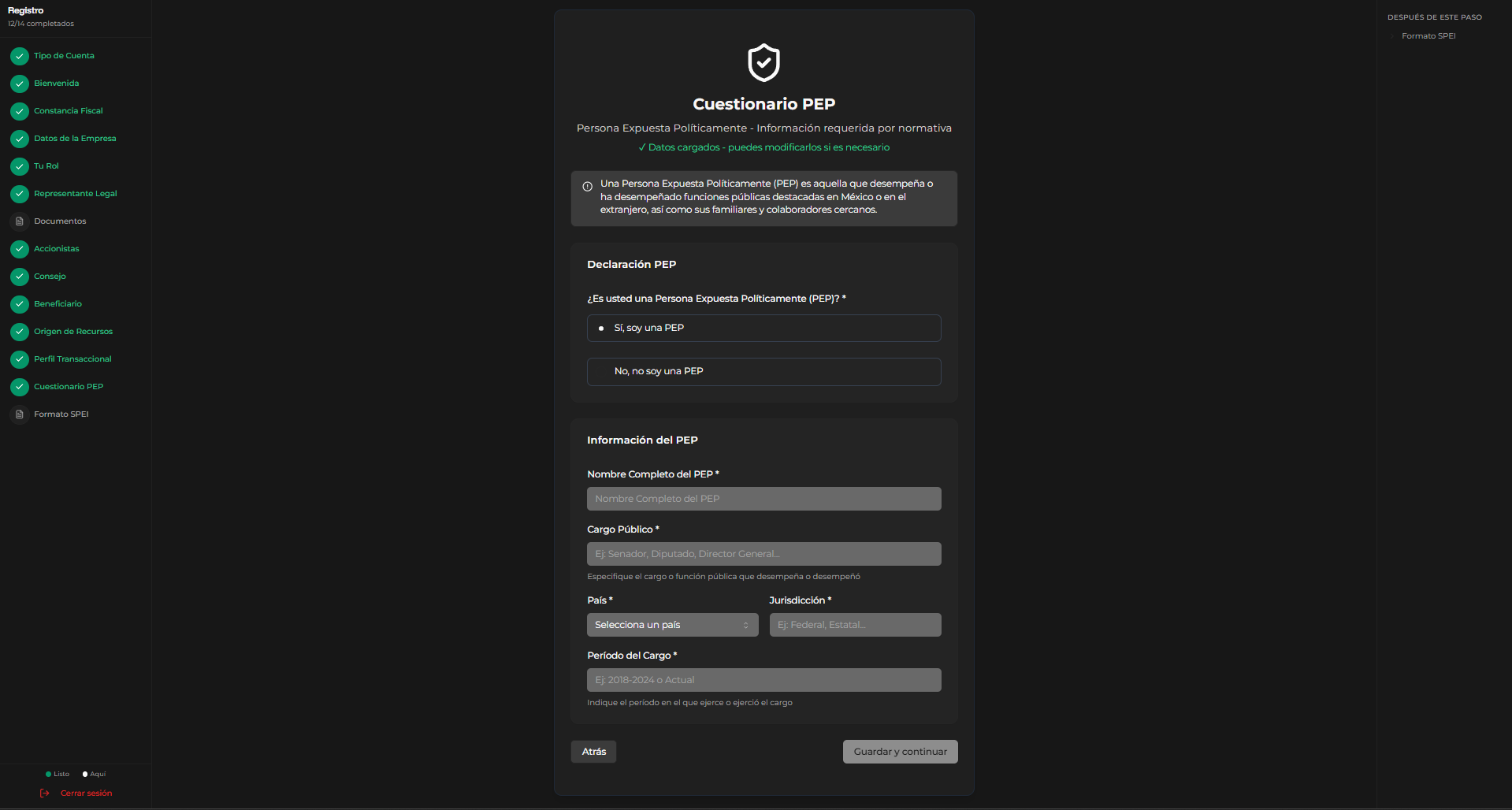This screenshot has height=810, width=1512.
Task: Go to the Datos de la Empresa step
Action: pyautogui.click(x=75, y=139)
